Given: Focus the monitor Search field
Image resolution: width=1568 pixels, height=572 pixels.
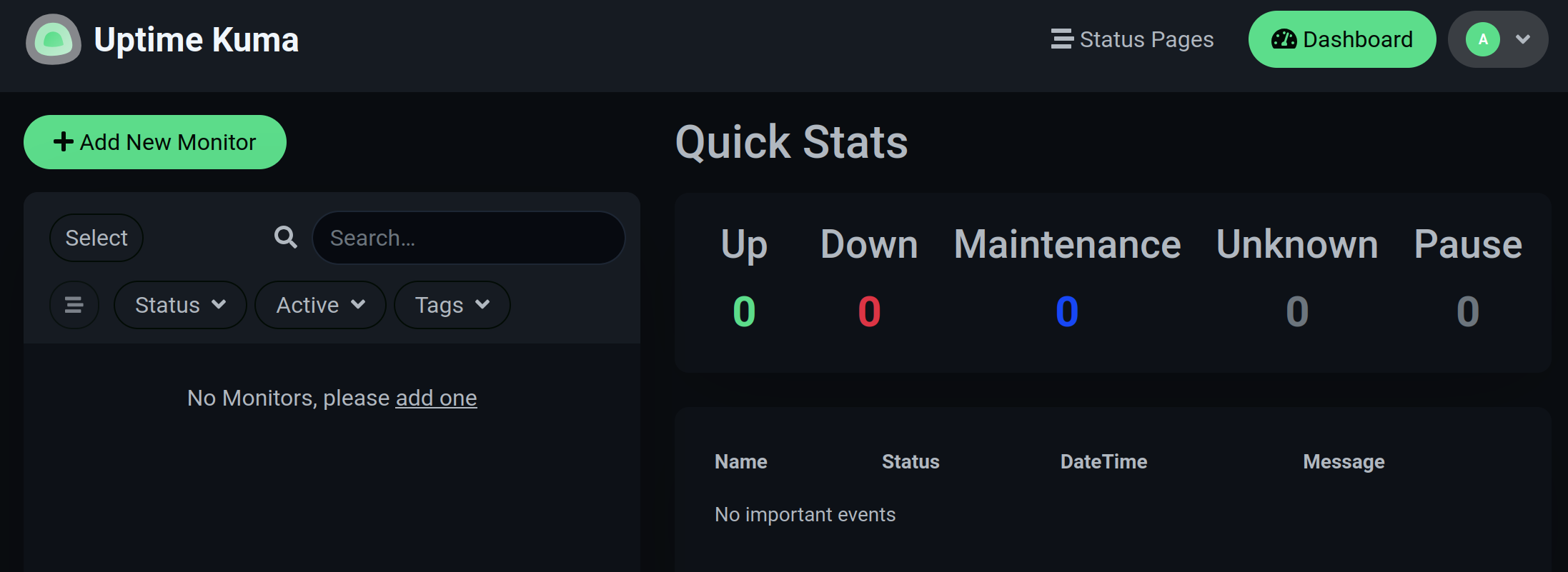Looking at the screenshot, I should click(469, 238).
